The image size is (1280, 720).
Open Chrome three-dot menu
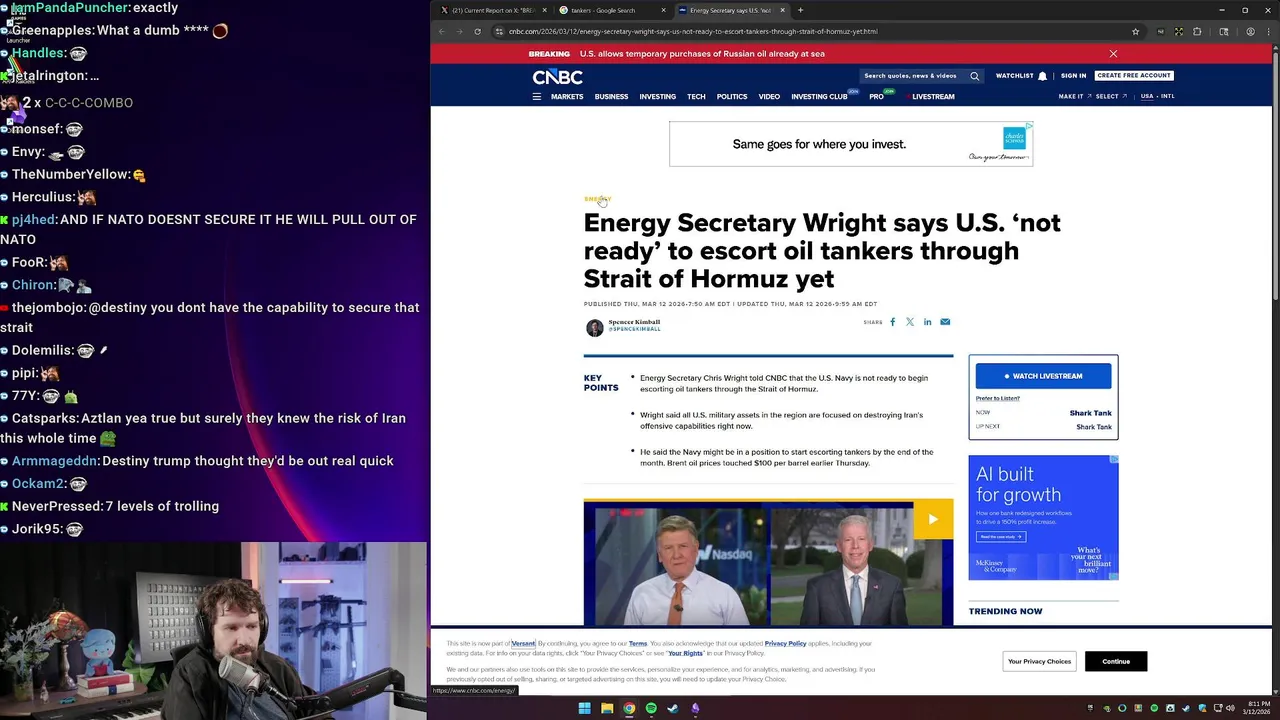click(1267, 31)
